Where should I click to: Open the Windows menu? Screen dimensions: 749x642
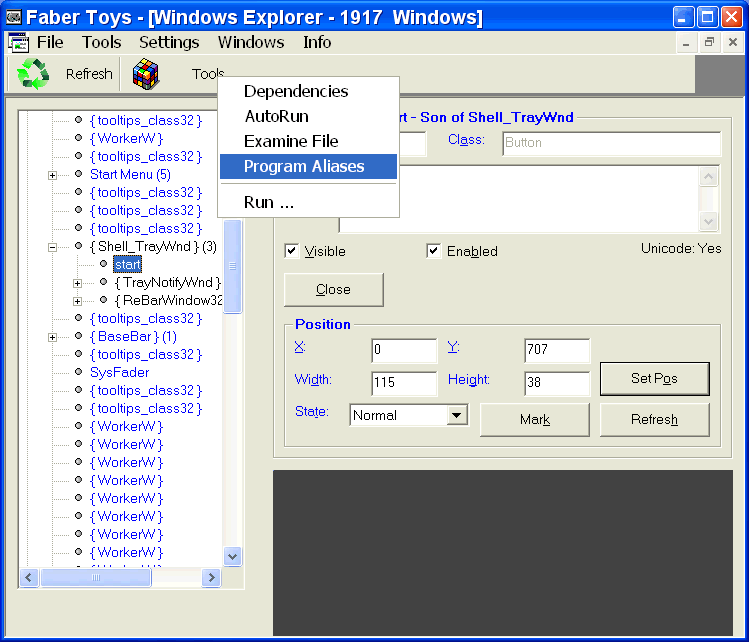pyautogui.click(x=251, y=43)
